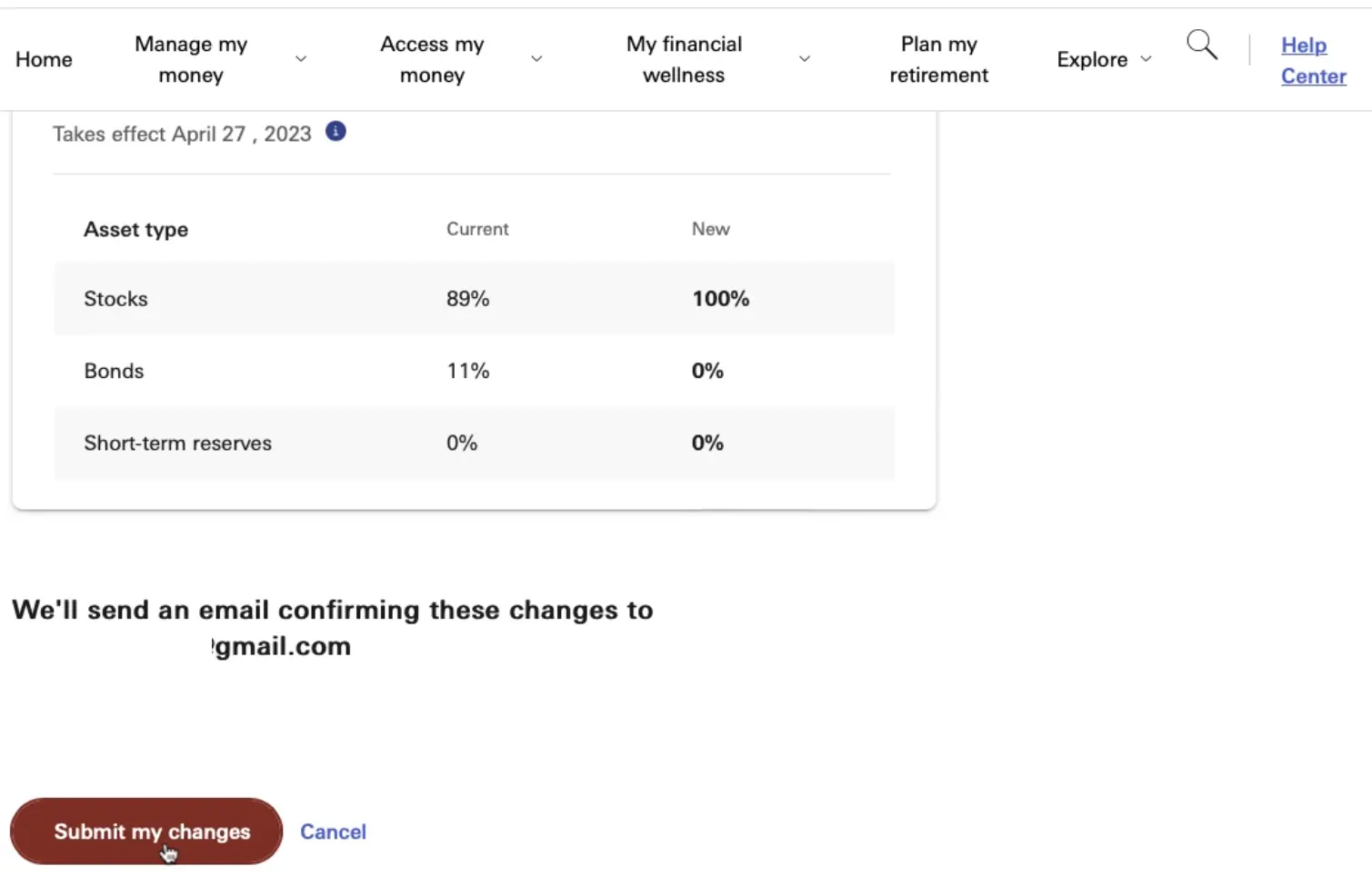Click the confirmation email address text
Image resolution: width=1372 pixels, height=896 pixels.
[x=281, y=646]
